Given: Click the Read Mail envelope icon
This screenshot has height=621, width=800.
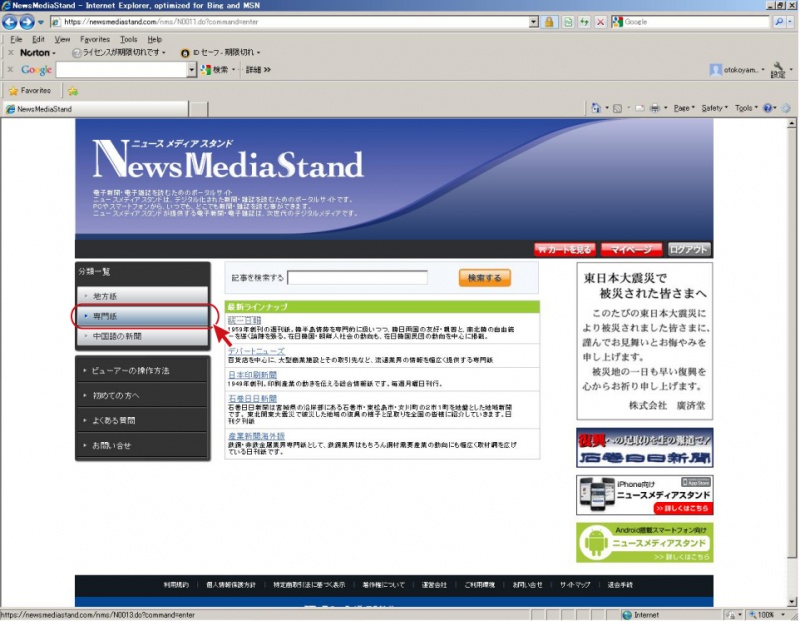Looking at the screenshot, I should pyautogui.click(x=639, y=108).
